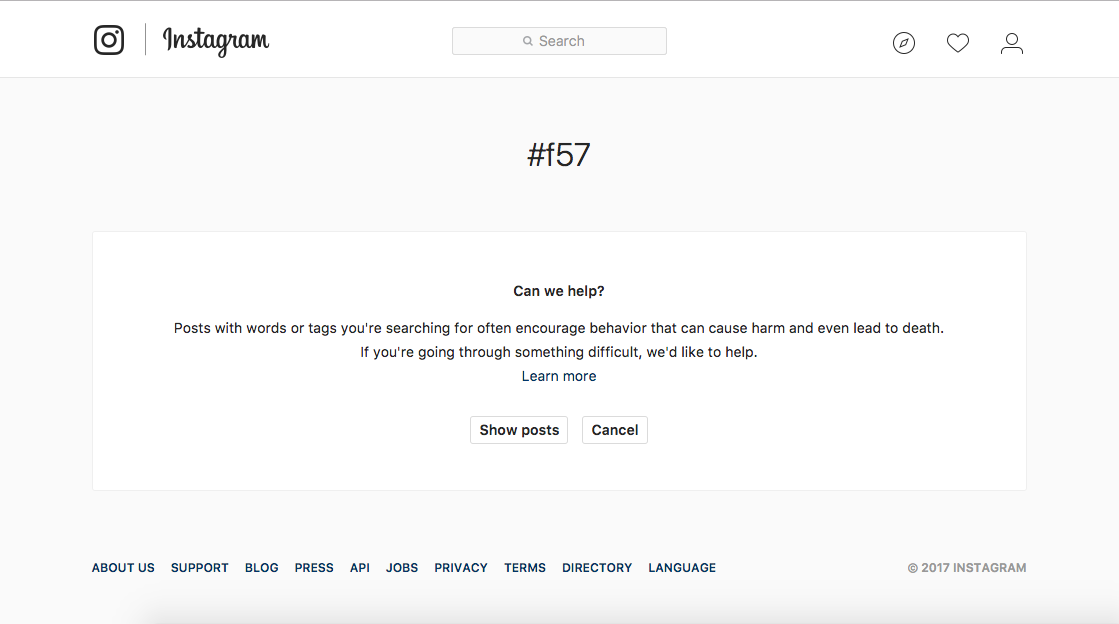Click the magnifier icon in the search box
Screen dimensions: 1119x624
coord(527,41)
